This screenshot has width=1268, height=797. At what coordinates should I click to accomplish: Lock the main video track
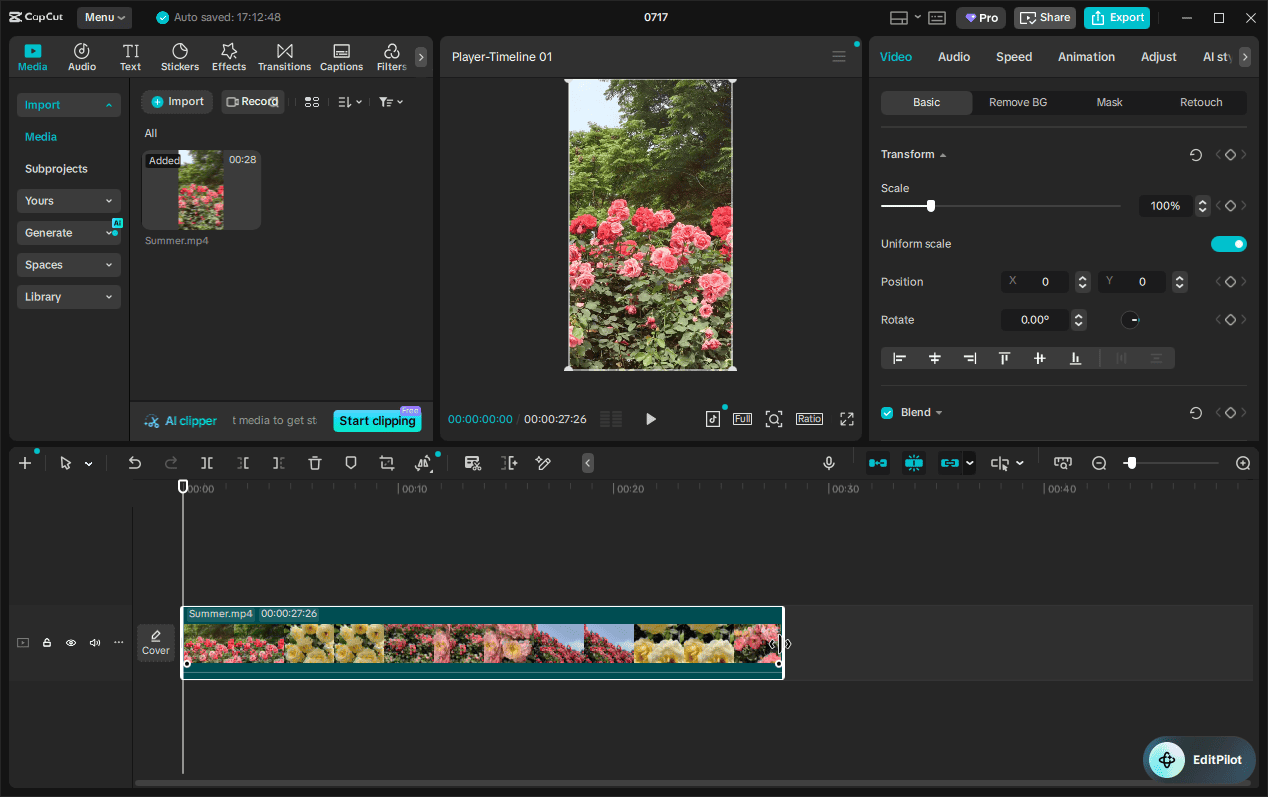pyautogui.click(x=47, y=643)
